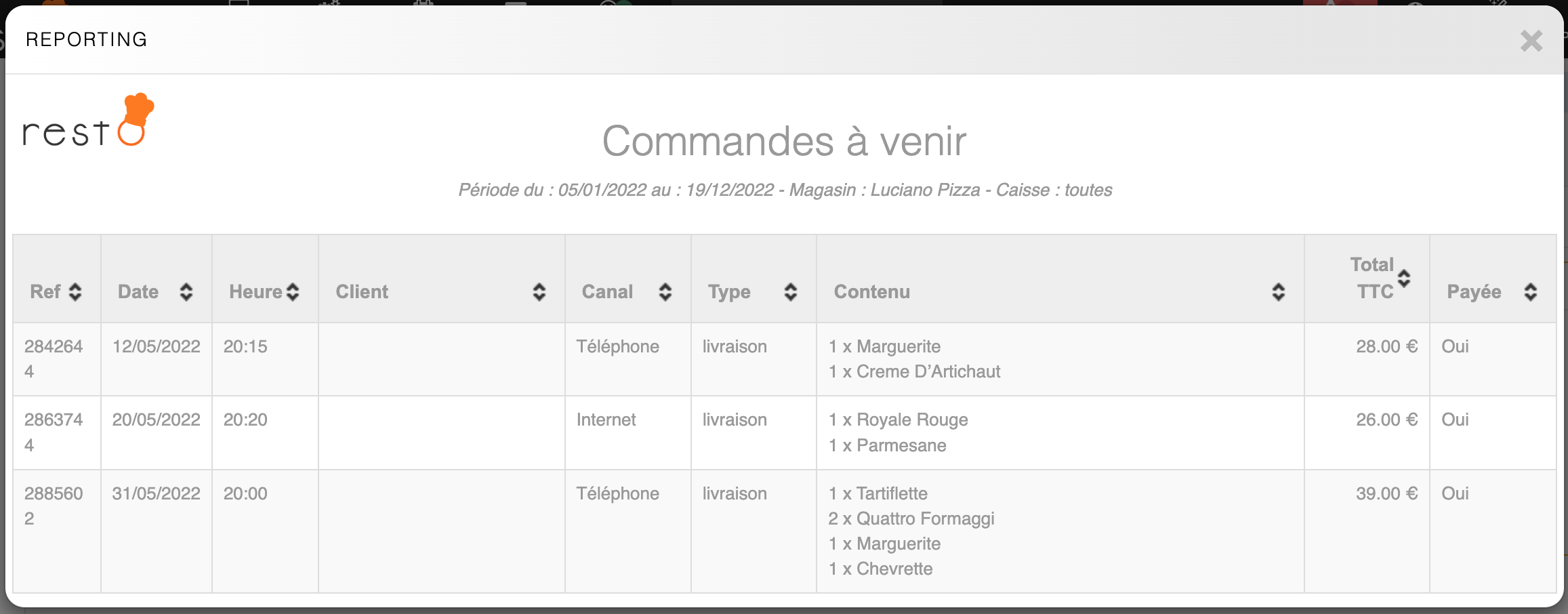This screenshot has height=614, width=1568.
Task: Click the 39.00 € total cell
Action: (1386, 493)
